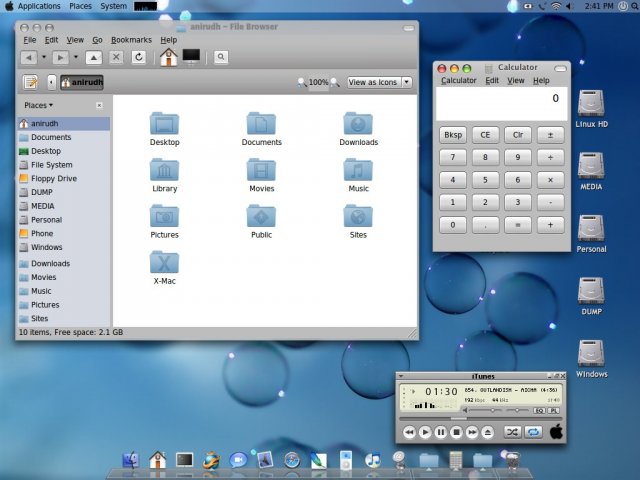The height and width of the screenshot is (480, 640).
Task: Adjust iTunes volume slider
Action: coord(486,410)
